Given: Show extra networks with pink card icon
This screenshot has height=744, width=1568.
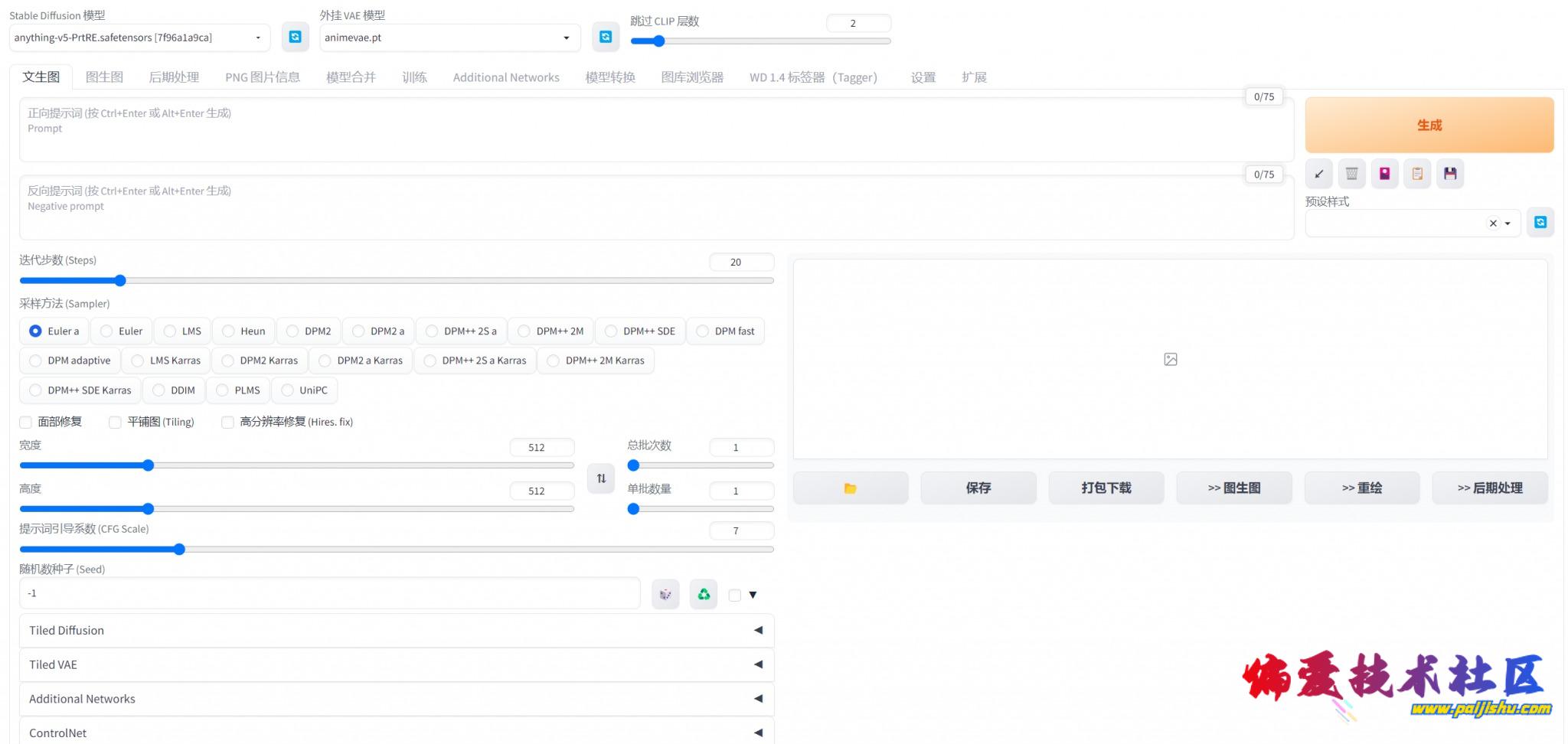Looking at the screenshot, I should coord(1384,174).
